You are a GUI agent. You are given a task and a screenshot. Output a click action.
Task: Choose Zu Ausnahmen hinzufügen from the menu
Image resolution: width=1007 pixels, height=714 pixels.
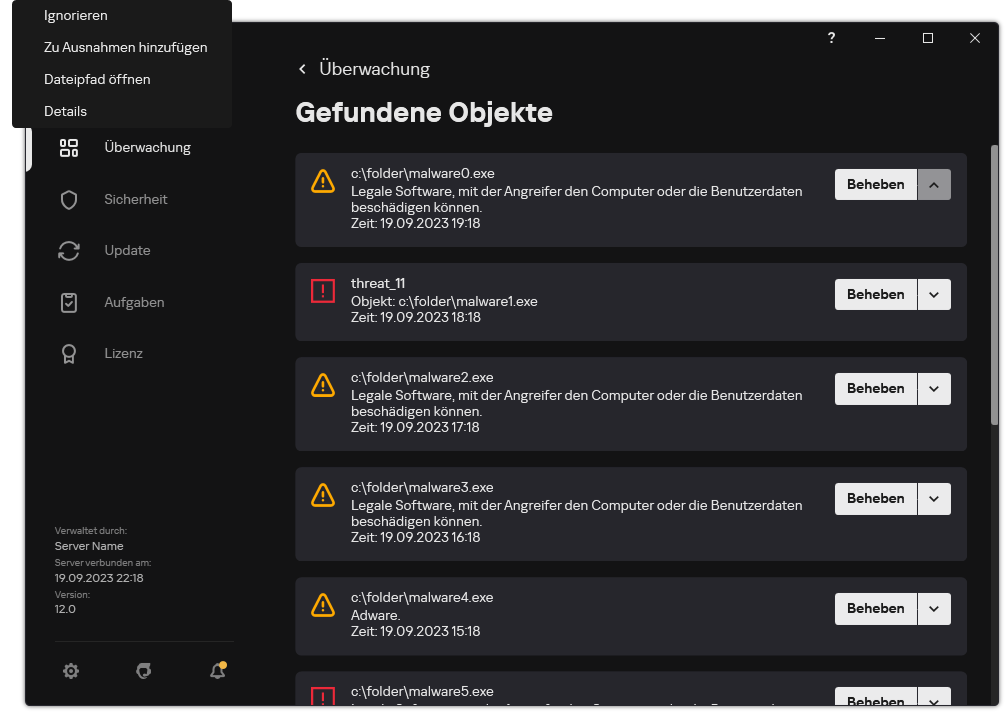click(x=125, y=47)
